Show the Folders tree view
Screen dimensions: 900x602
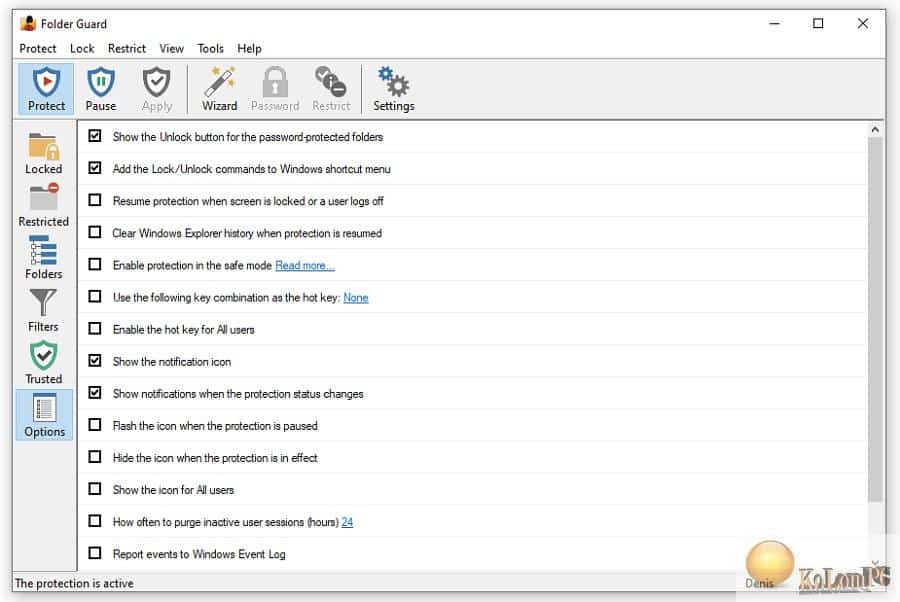click(x=44, y=258)
